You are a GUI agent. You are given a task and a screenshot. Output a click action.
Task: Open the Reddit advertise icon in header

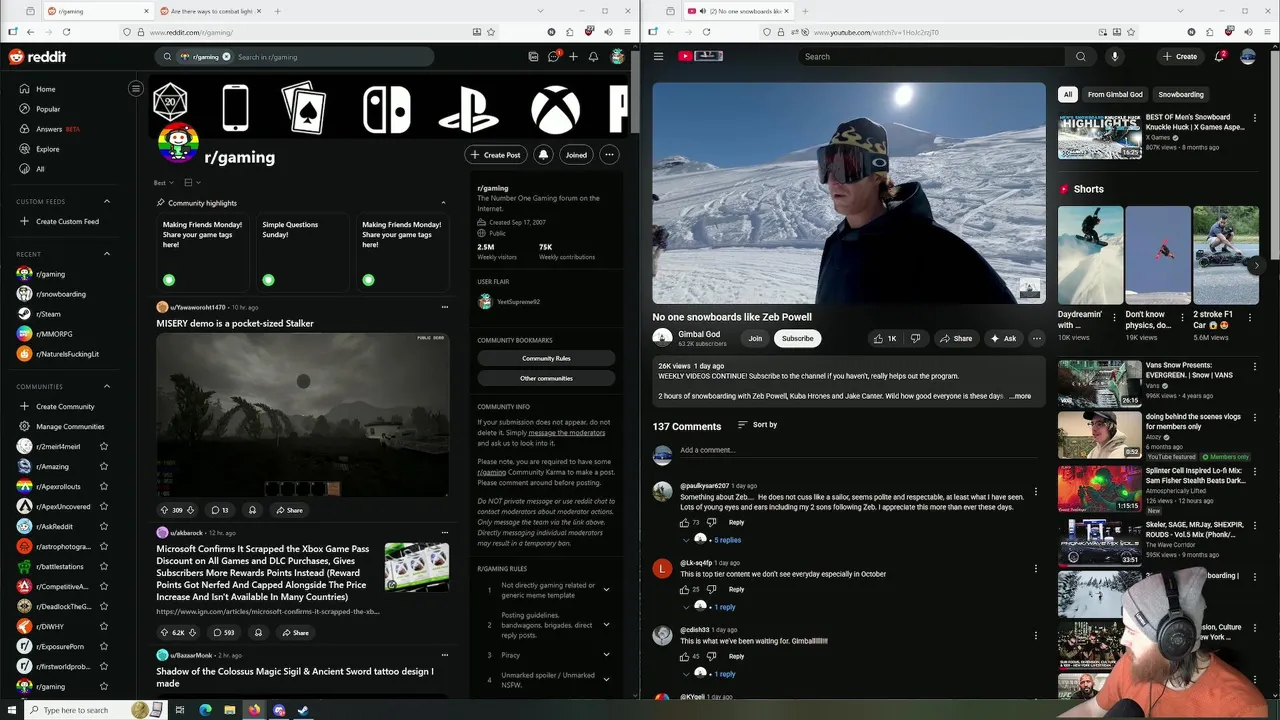533,57
